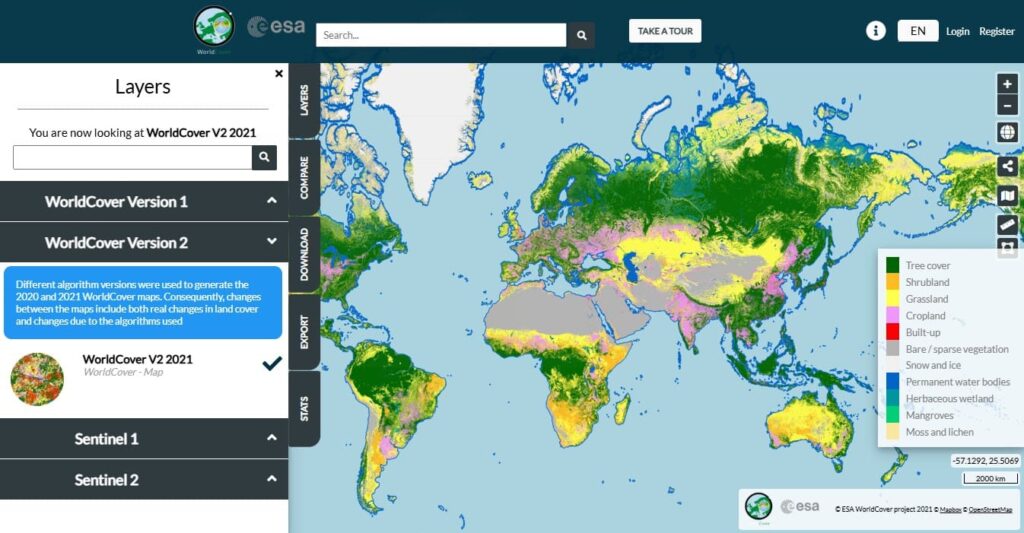This screenshot has height=533, width=1024.
Task: Select the ruler measure tool
Action: (x=1007, y=225)
